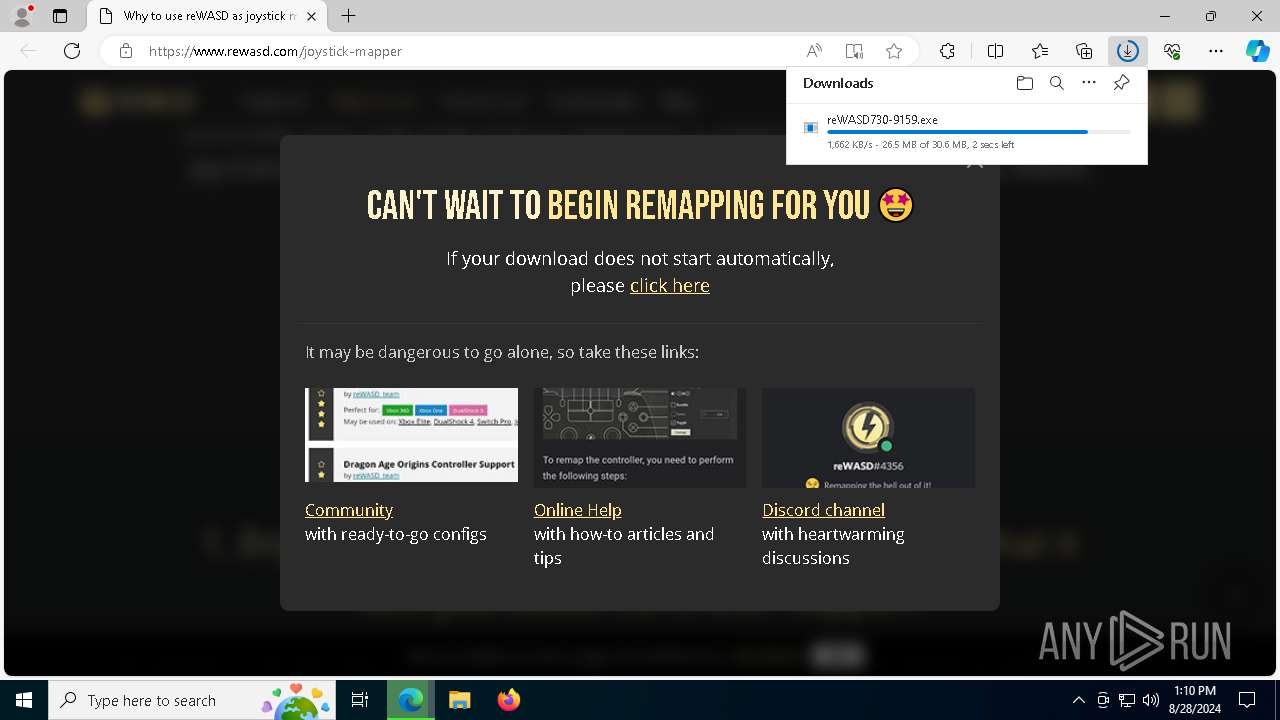Open a new browser tab
The image size is (1280, 720).
coord(348,16)
